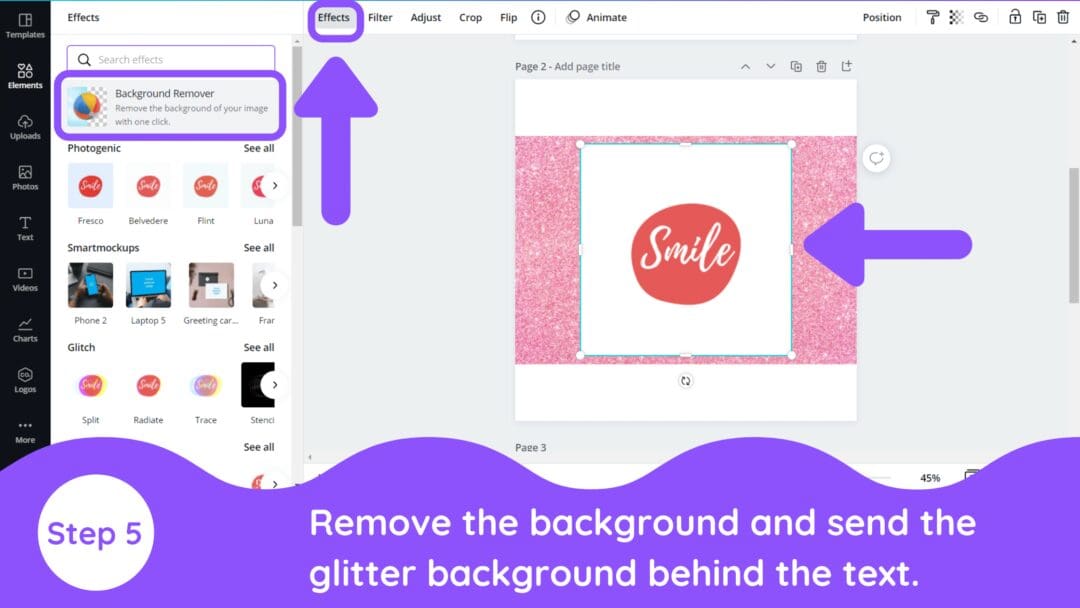
Task: Switch to the Effects tab
Action: [x=334, y=17]
